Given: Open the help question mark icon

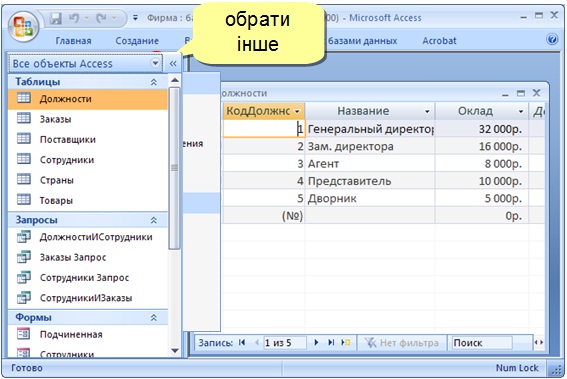Looking at the screenshot, I should pyautogui.click(x=552, y=39).
